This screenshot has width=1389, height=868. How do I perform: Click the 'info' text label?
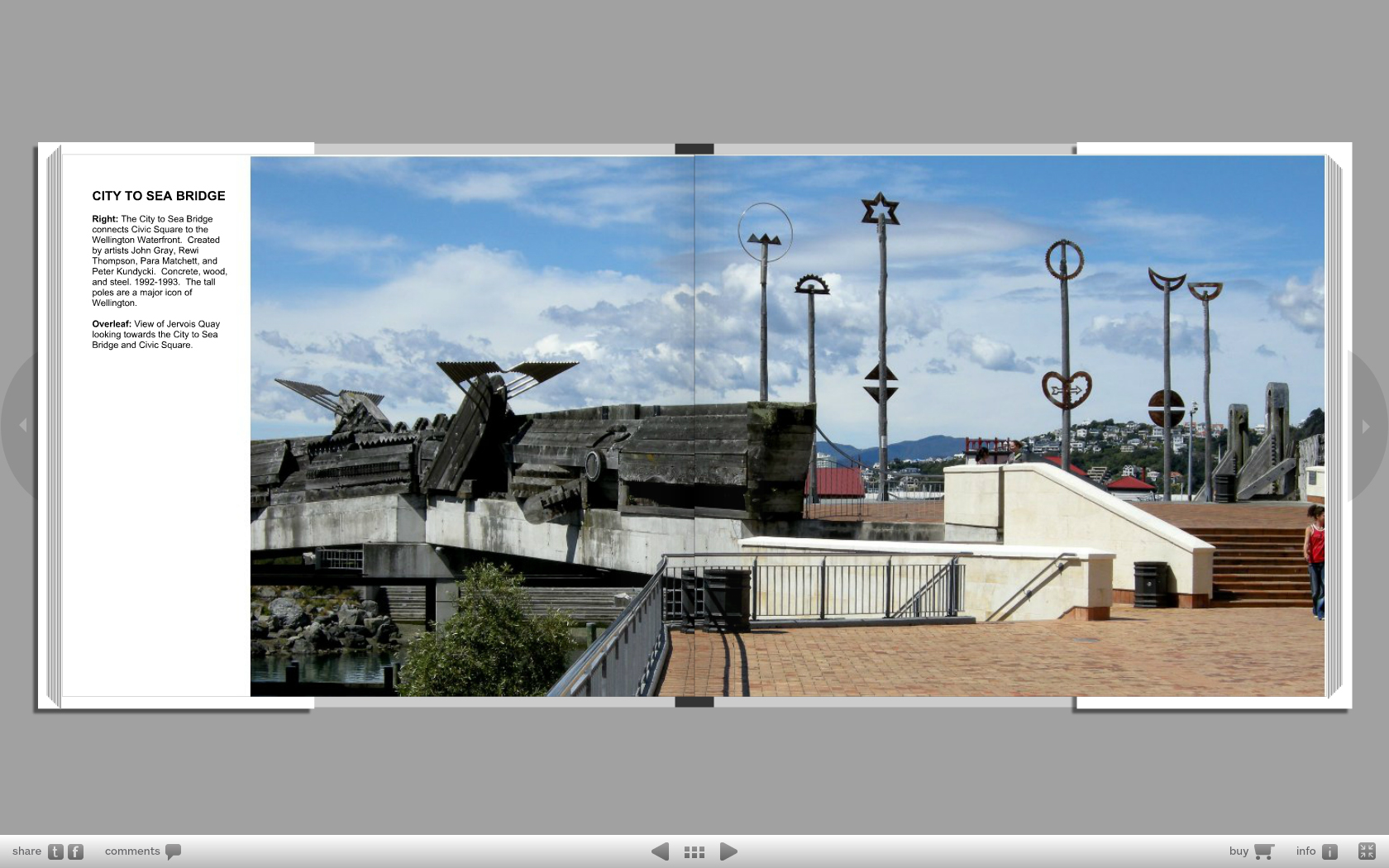point(1305,851)
